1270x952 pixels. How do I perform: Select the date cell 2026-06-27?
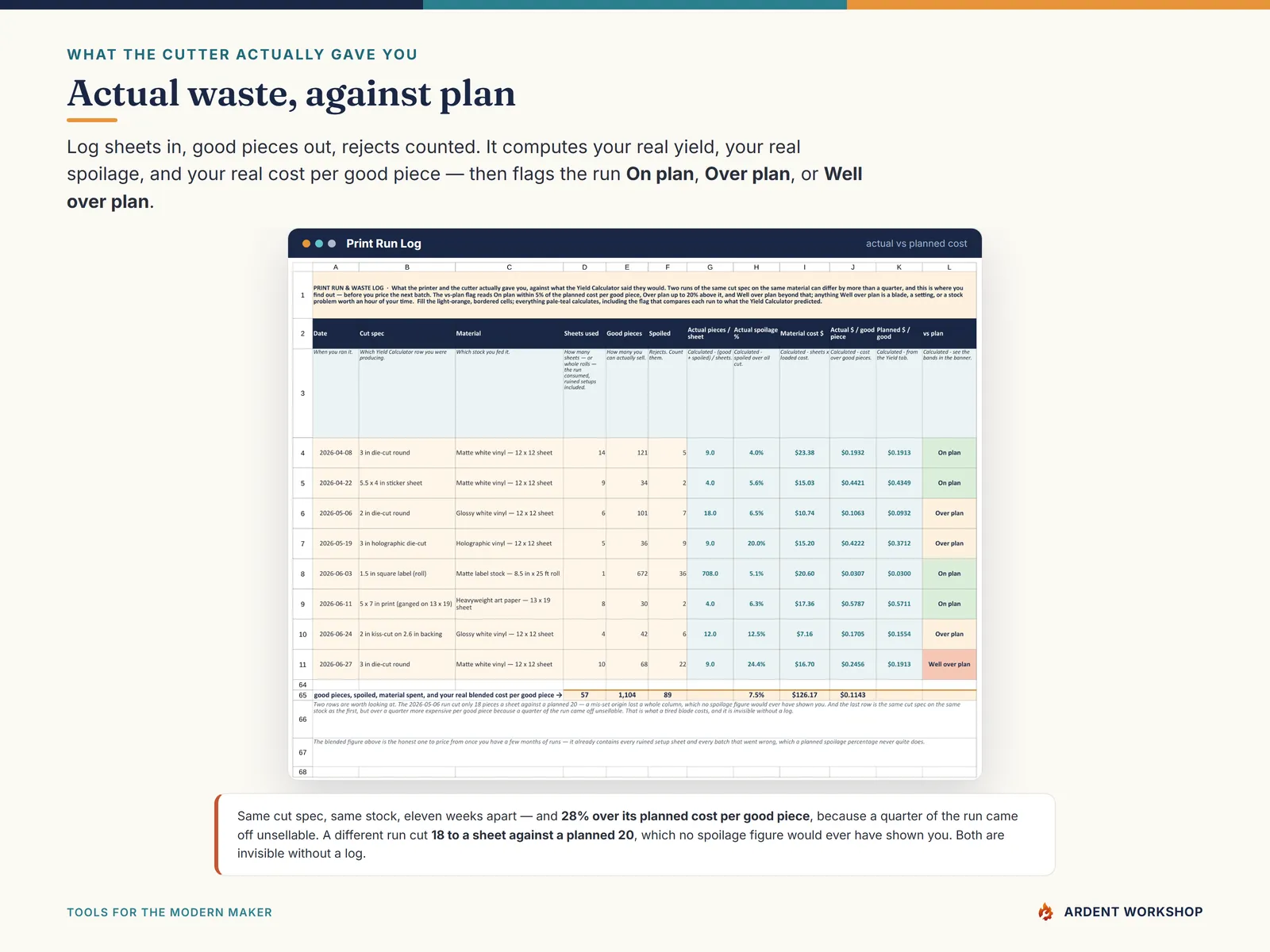336,665
